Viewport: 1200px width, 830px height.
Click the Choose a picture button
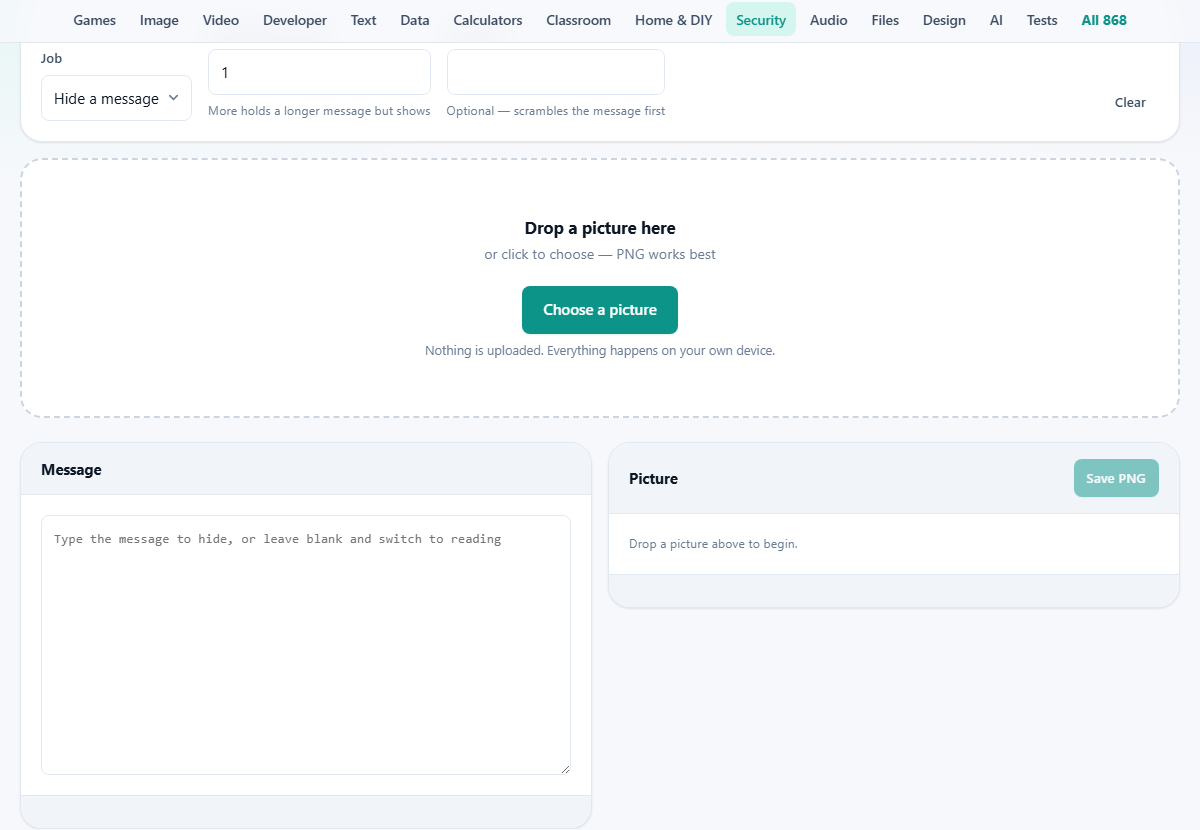tap(600, 310)
